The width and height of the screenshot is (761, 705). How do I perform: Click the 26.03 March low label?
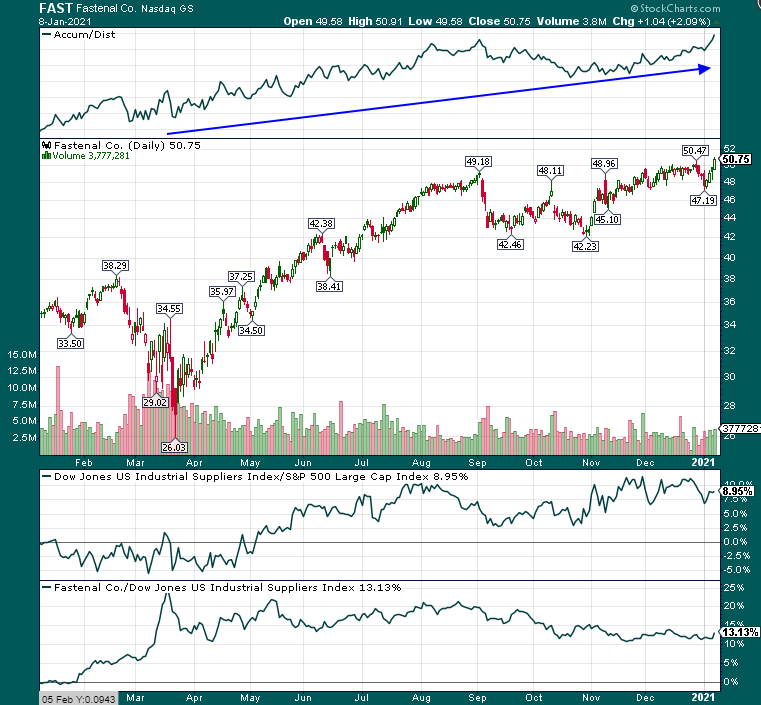[x=174, y=447]
